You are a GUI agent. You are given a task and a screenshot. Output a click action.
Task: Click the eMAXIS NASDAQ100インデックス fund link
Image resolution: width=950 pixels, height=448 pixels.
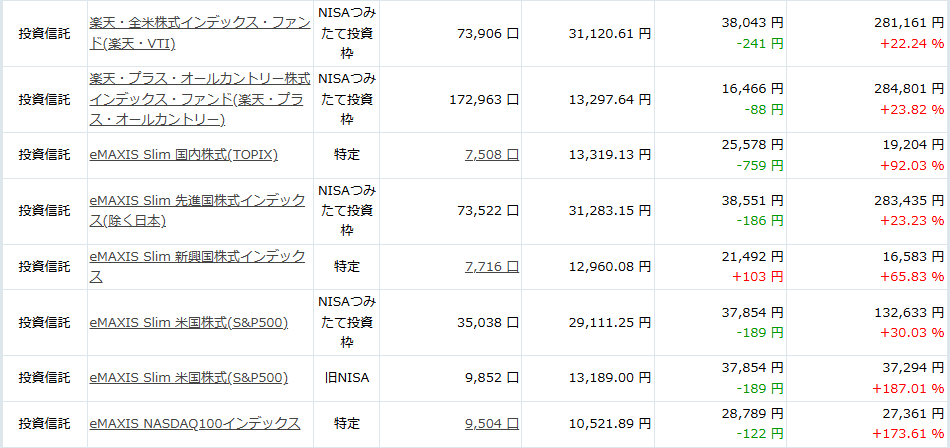pyautogui.click(x=194, y=424)
